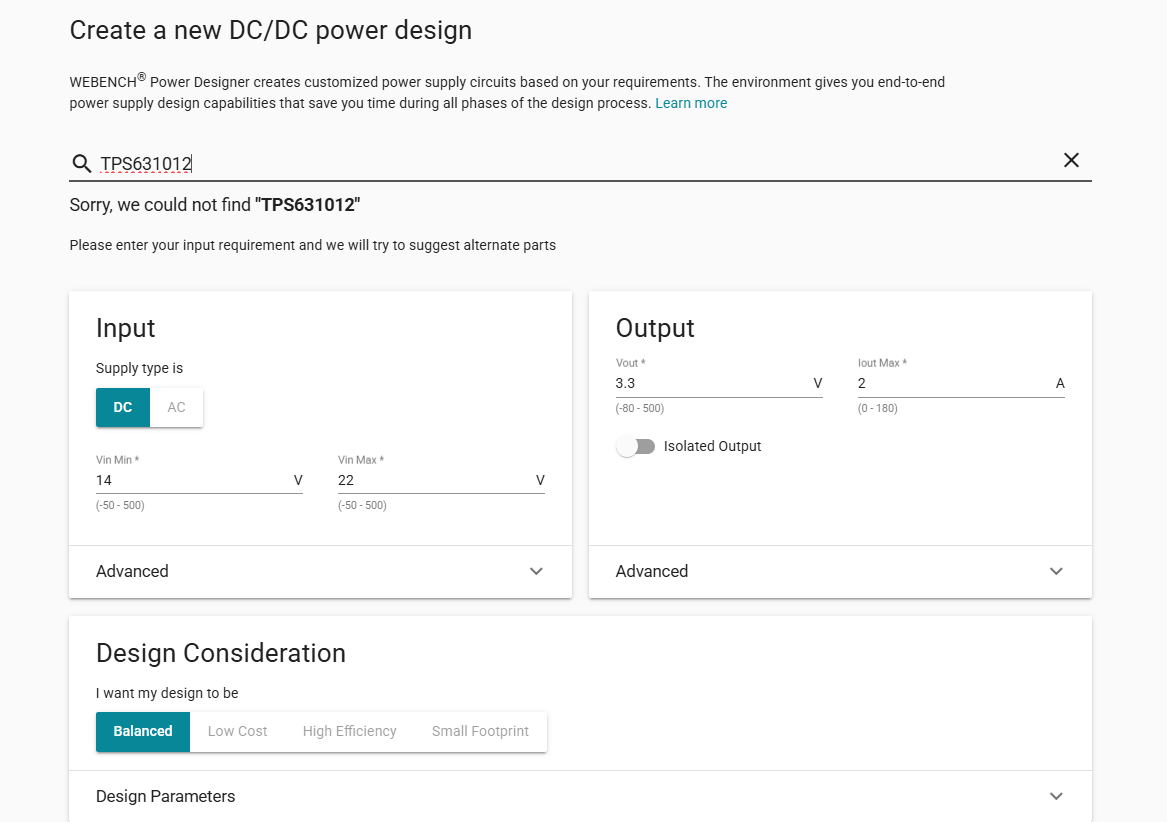Click the Output panel's Advanced label

(652, 571)
